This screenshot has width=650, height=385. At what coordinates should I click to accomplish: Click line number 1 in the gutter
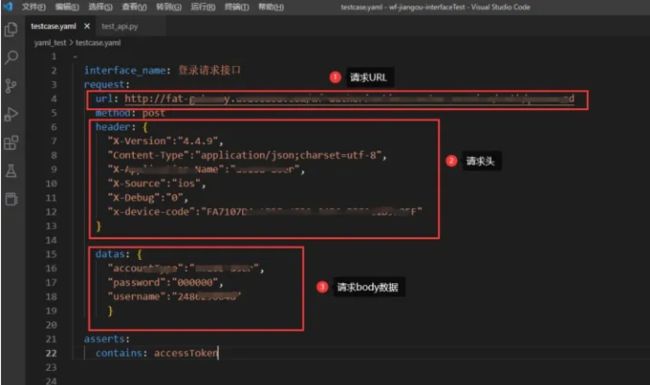click(x=54, y=56)
